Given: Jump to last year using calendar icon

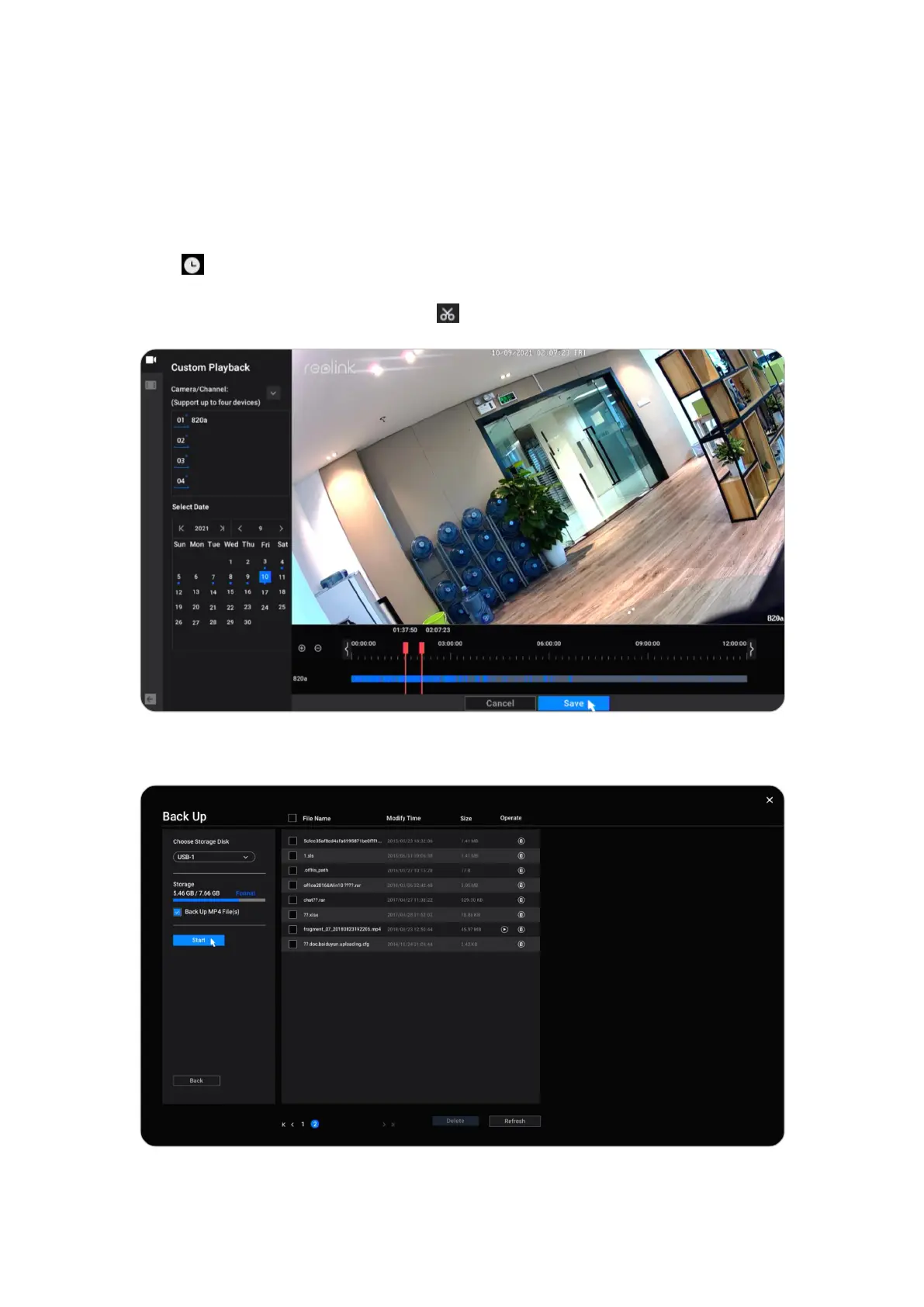Looking at the screenshot, I should [x=222, y=529].
